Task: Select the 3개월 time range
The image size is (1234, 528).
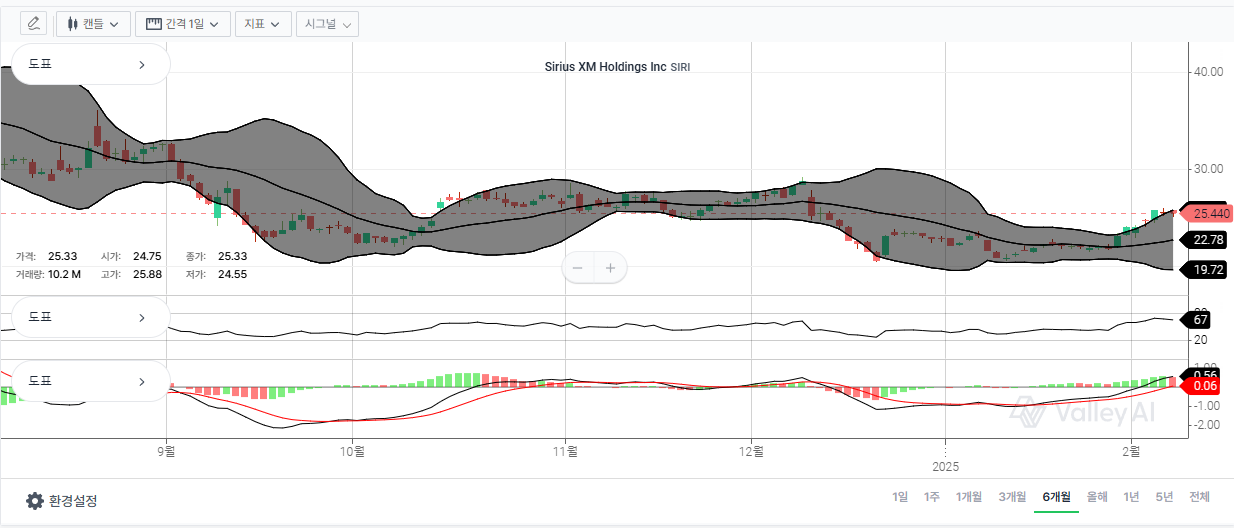Action: pyautogui.click(x=1012, y=497)
